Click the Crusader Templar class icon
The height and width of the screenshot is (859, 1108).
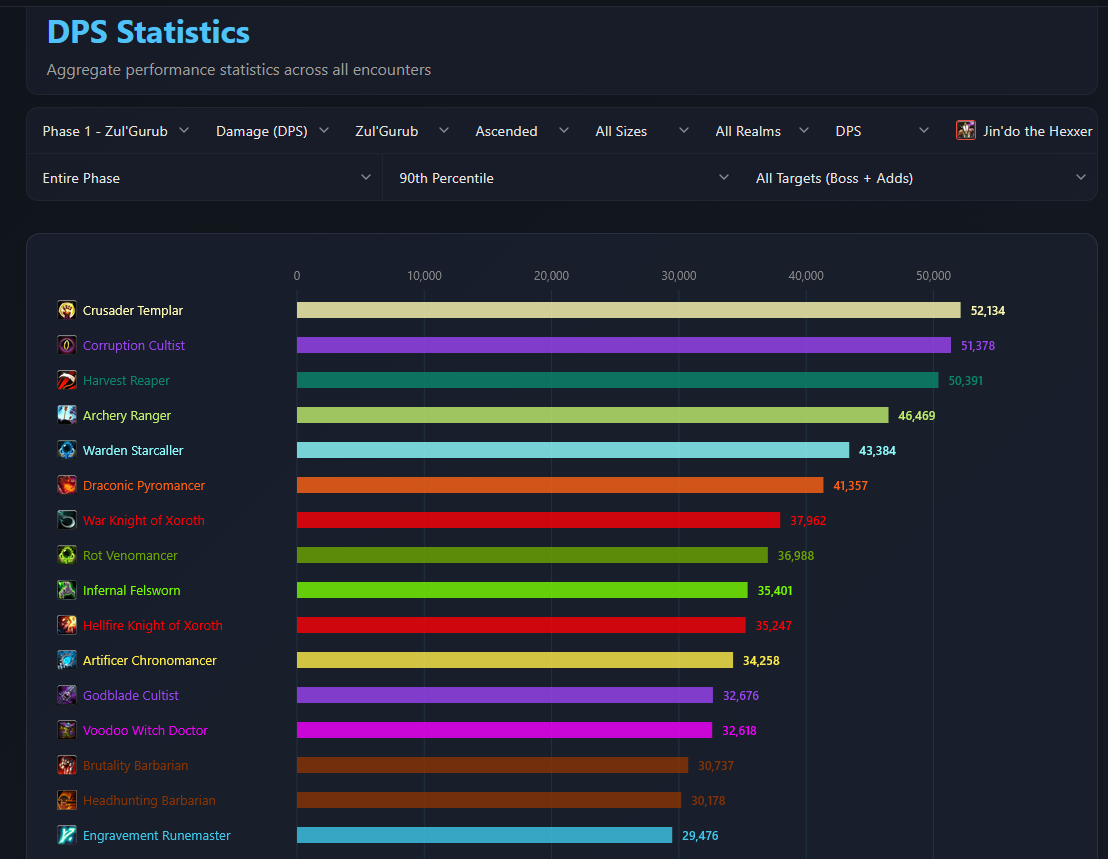tap(66, 310)
